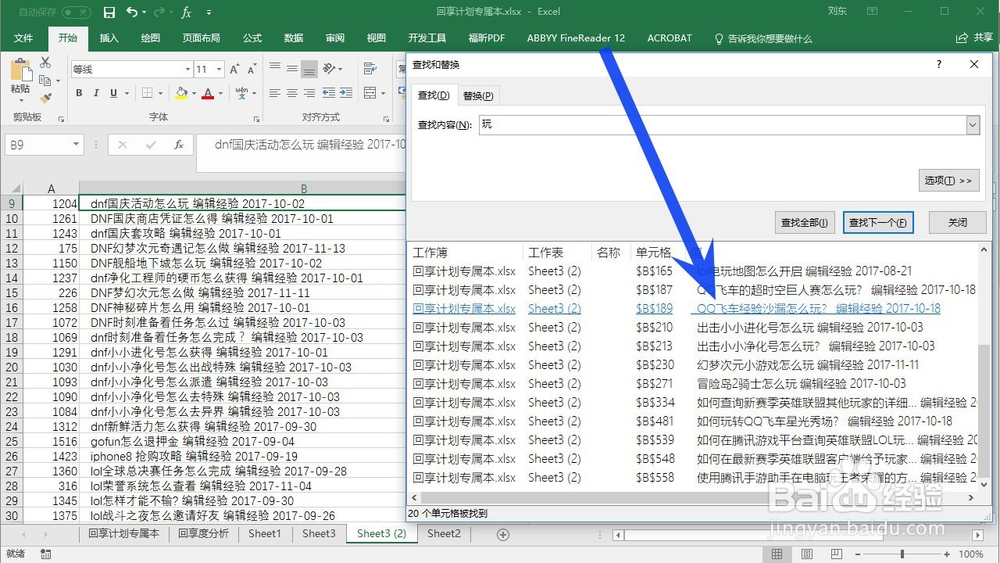1000x563 pixels.
Task: Save the workbook from the quick access toolbar
Action: click(x=109, y=12)
